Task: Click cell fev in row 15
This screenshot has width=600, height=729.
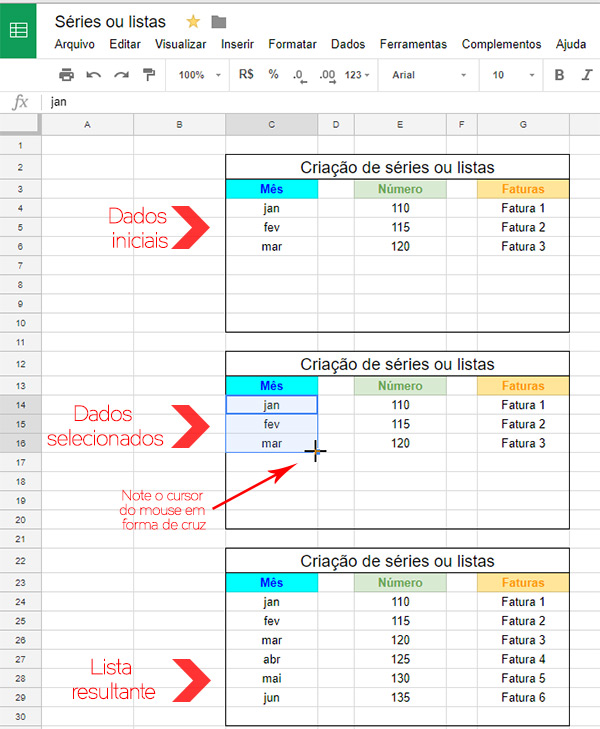Action: [271, 424]
